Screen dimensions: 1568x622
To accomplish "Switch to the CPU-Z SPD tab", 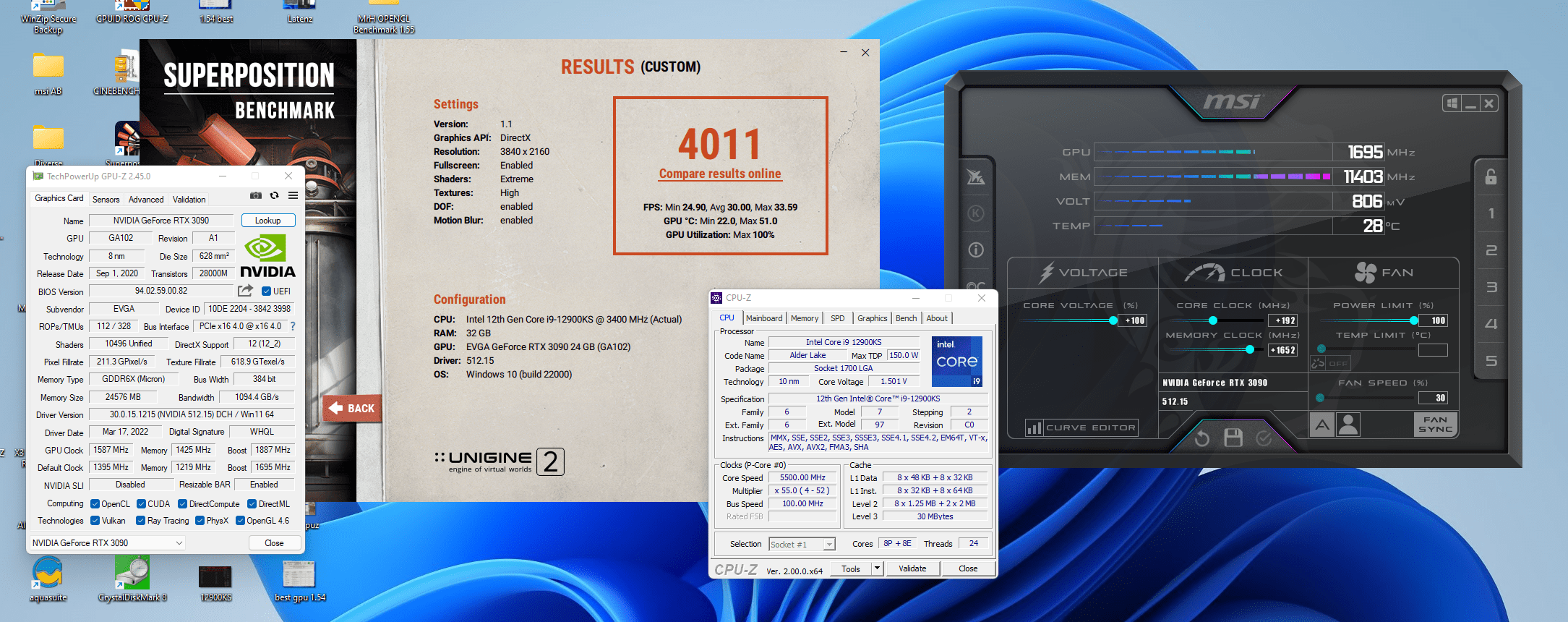I will (837, 318).
